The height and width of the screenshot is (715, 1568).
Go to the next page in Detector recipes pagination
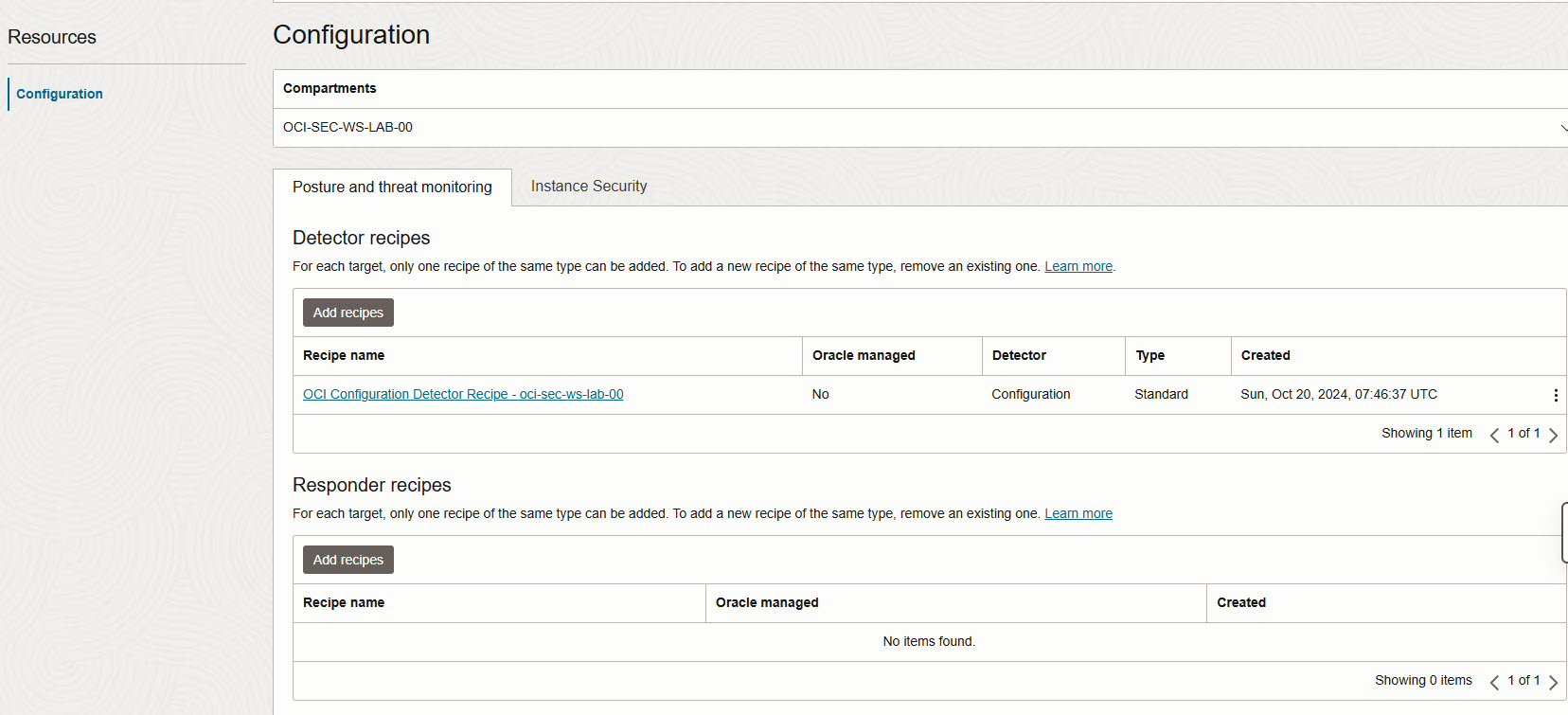(1553, 435)
